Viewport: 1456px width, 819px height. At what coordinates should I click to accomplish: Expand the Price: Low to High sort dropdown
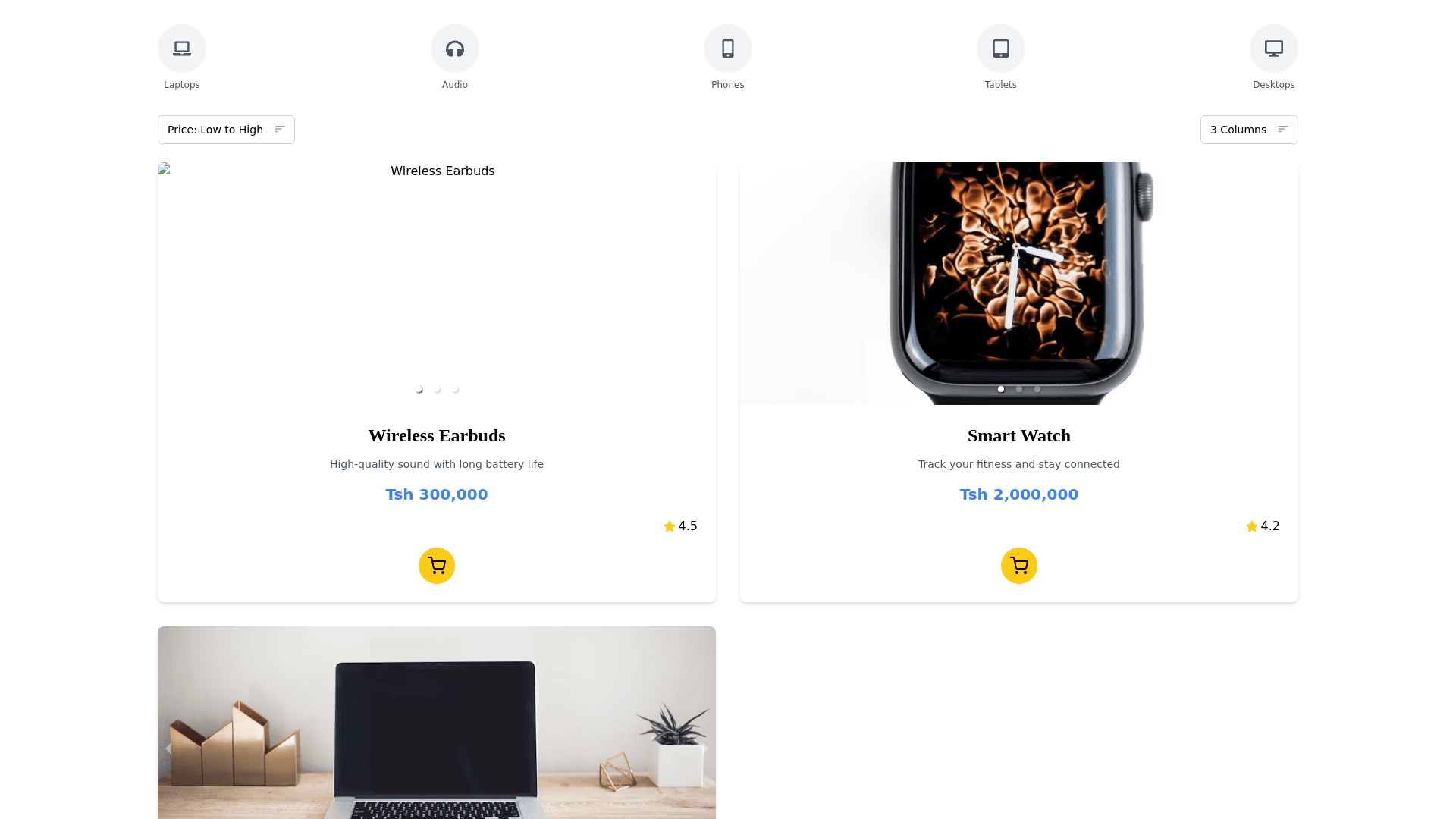point(226,130)
